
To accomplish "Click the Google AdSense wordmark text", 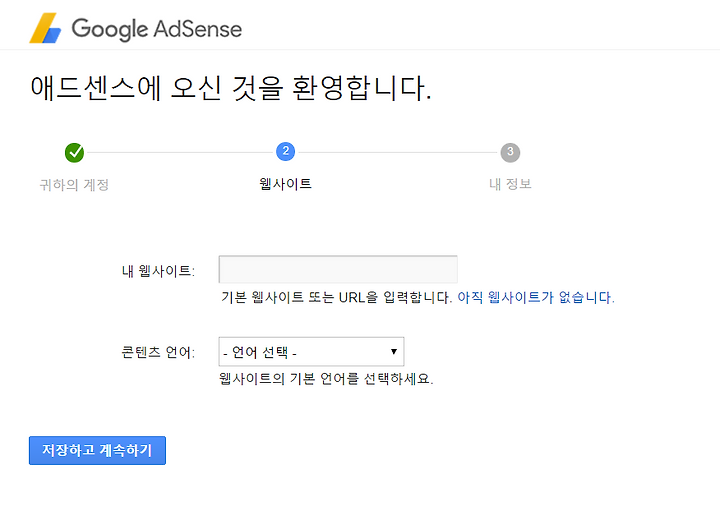I will [157, 29].
